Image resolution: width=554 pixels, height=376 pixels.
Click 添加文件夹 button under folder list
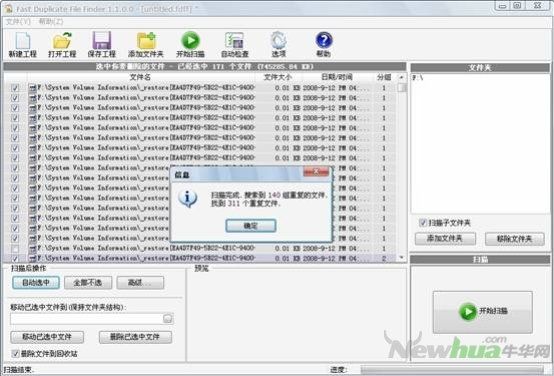[445, 239]
